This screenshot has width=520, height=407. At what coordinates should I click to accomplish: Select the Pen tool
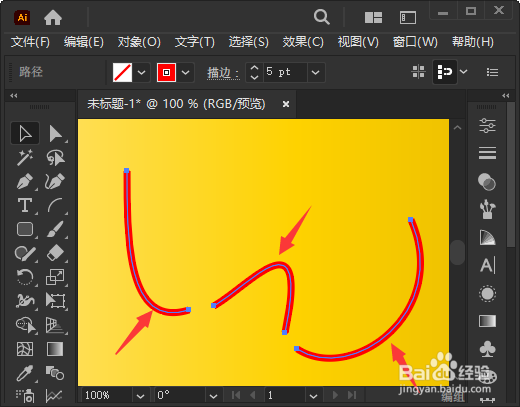[x=25, y=182]
